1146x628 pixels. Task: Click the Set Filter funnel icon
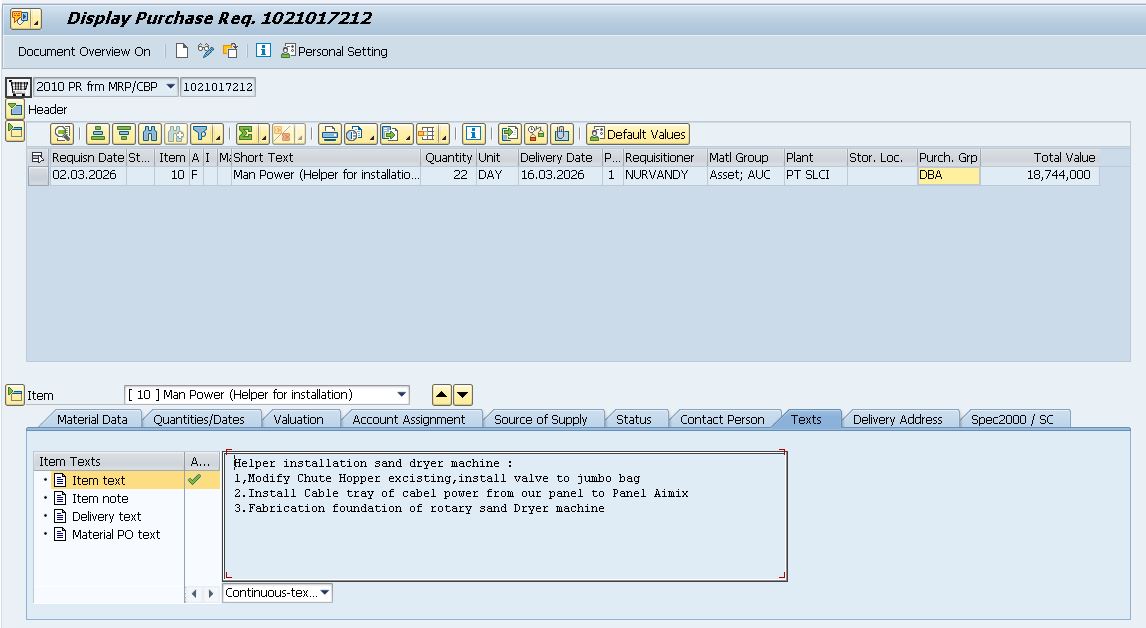[200, 134]
